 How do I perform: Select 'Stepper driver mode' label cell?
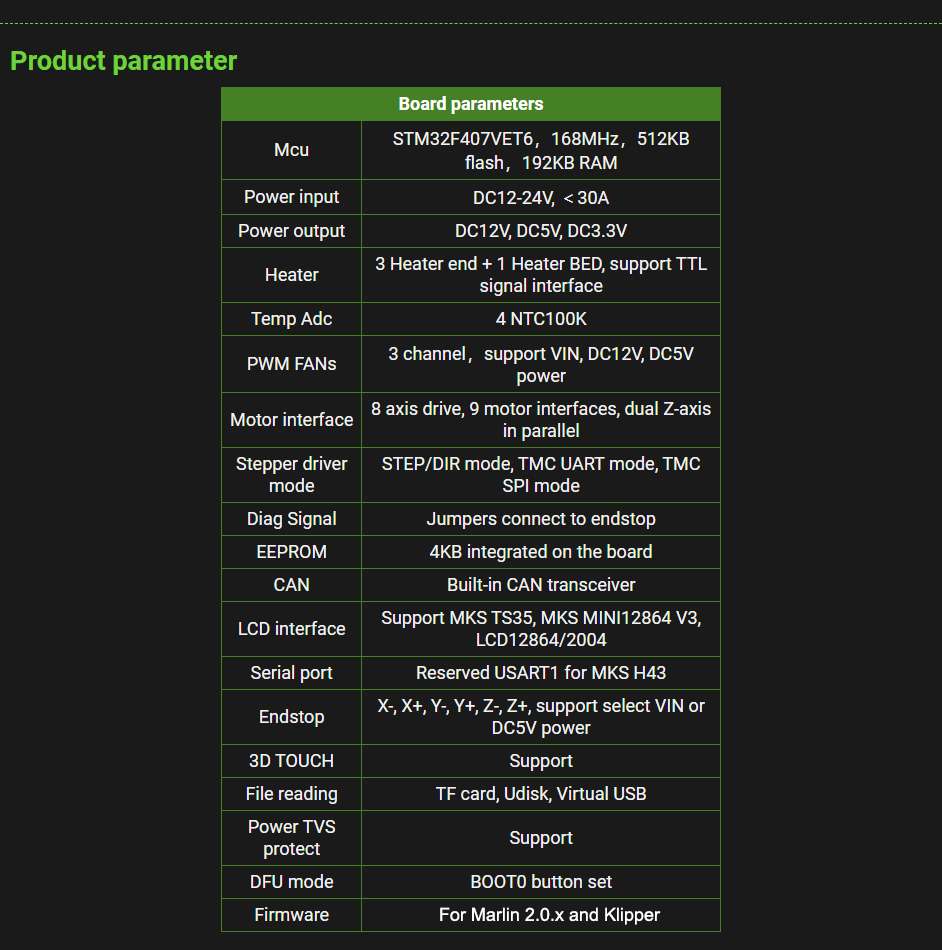(x=291, y=474)
